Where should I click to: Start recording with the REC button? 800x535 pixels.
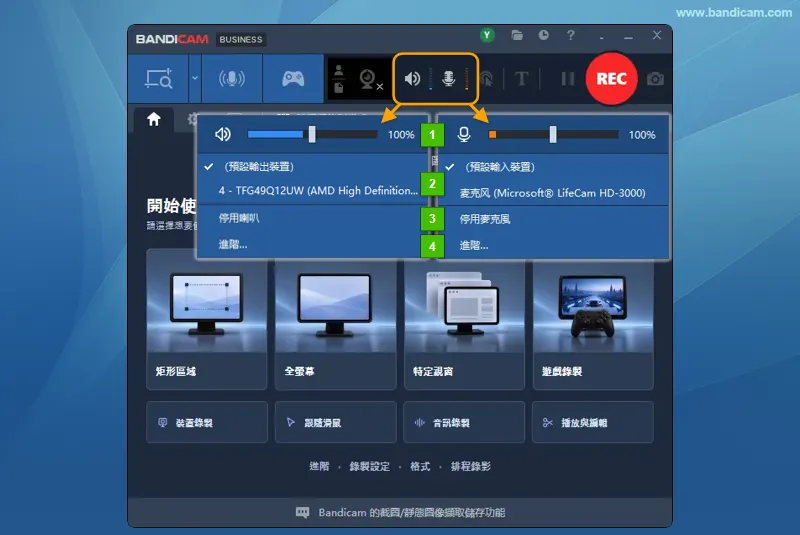pyautogui.click(x=611, y=79)
